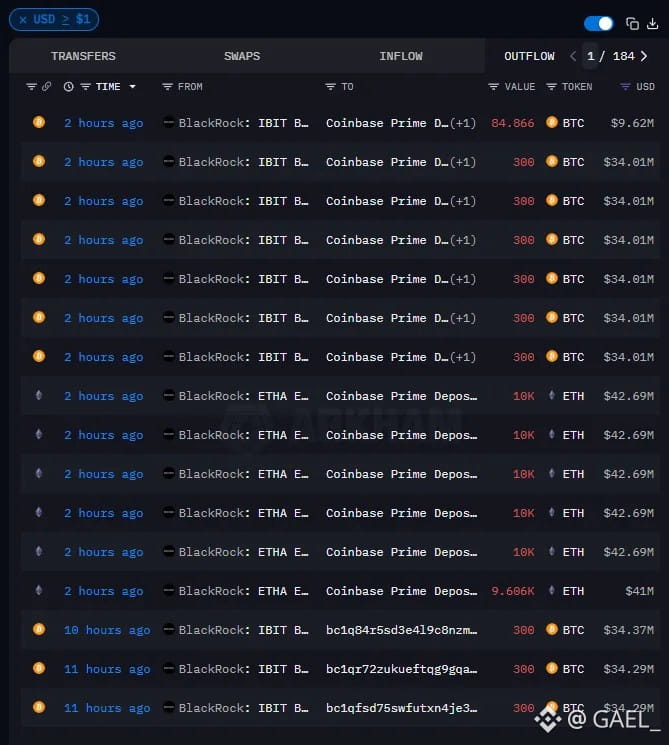The width and height of the screenshot is (669, 745).
Task: Remove the USD ≥ $1 filter chip
Action: point(22,20)
